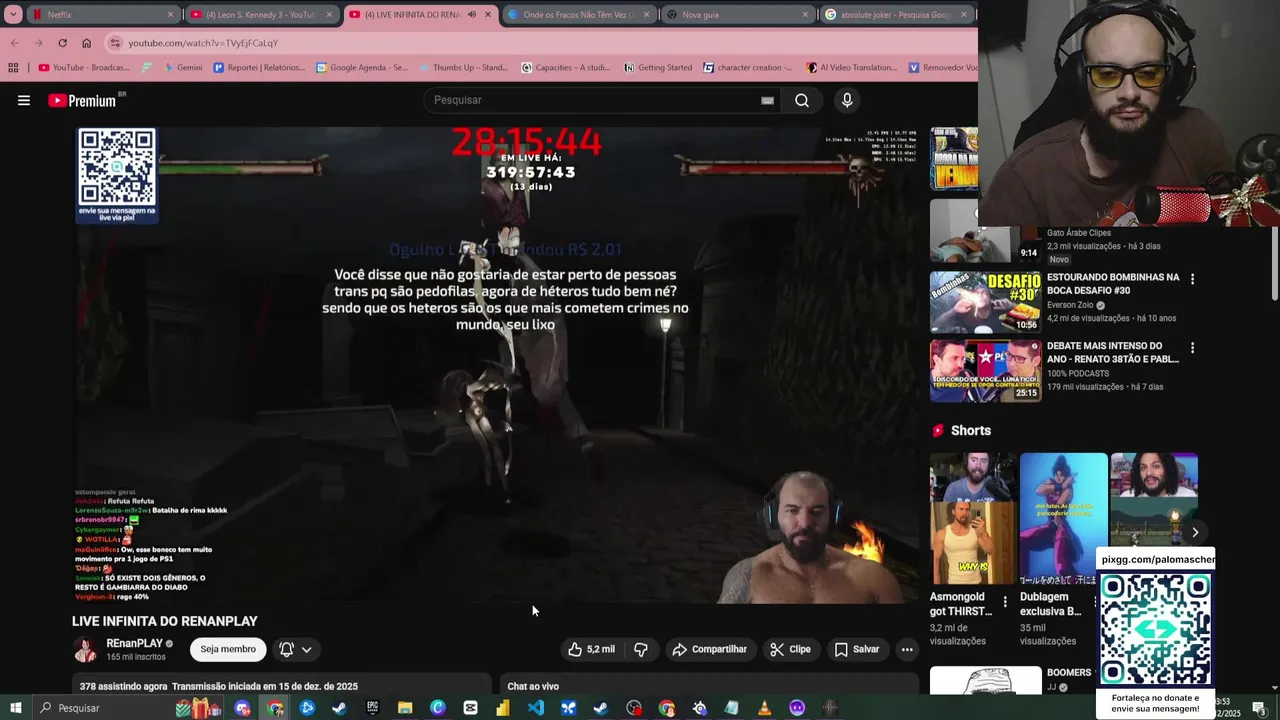Open site information icon in address bar
The height and width of the screenshot is (720, 1280).
click(x=115, y=43)
